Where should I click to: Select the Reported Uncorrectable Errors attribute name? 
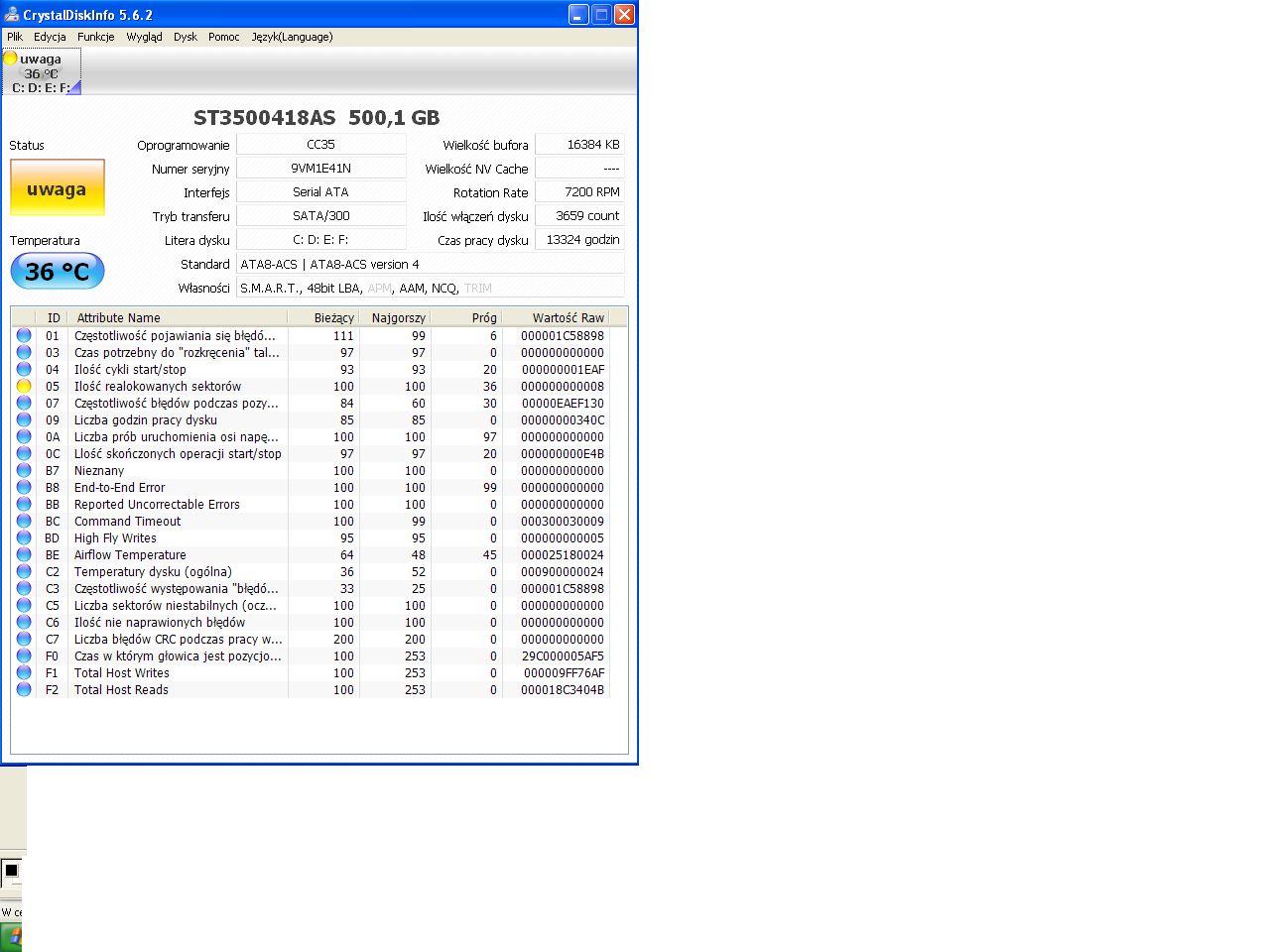[157, 505]
